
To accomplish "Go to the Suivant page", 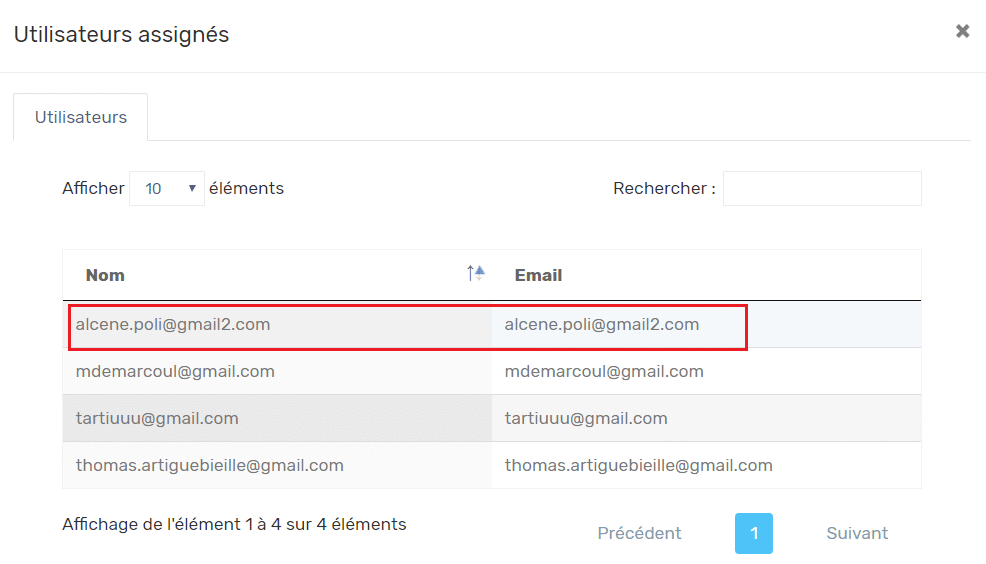I will [856, 533].
